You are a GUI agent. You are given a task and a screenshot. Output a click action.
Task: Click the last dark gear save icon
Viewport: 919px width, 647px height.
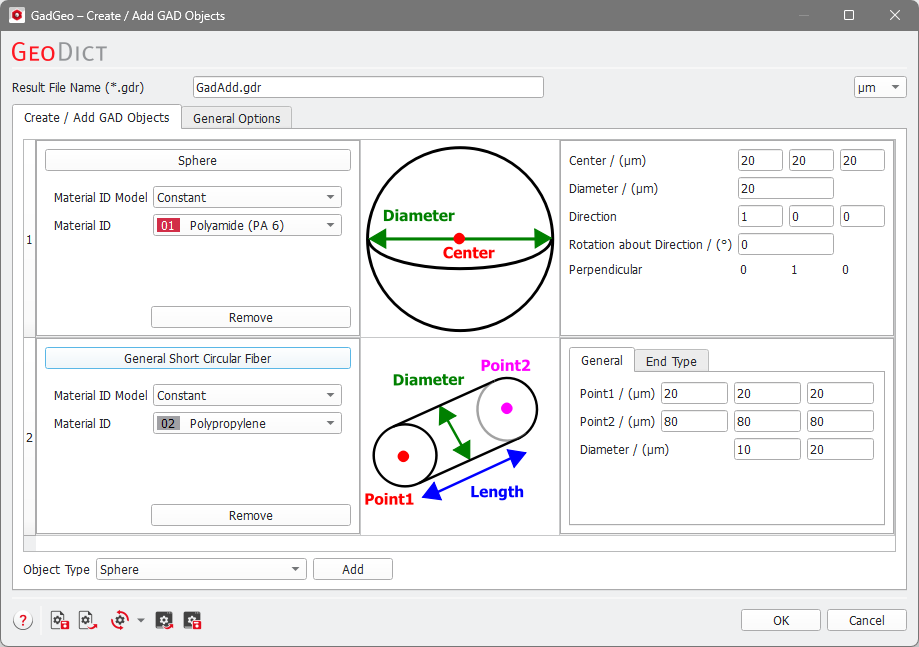click(193, 621)
